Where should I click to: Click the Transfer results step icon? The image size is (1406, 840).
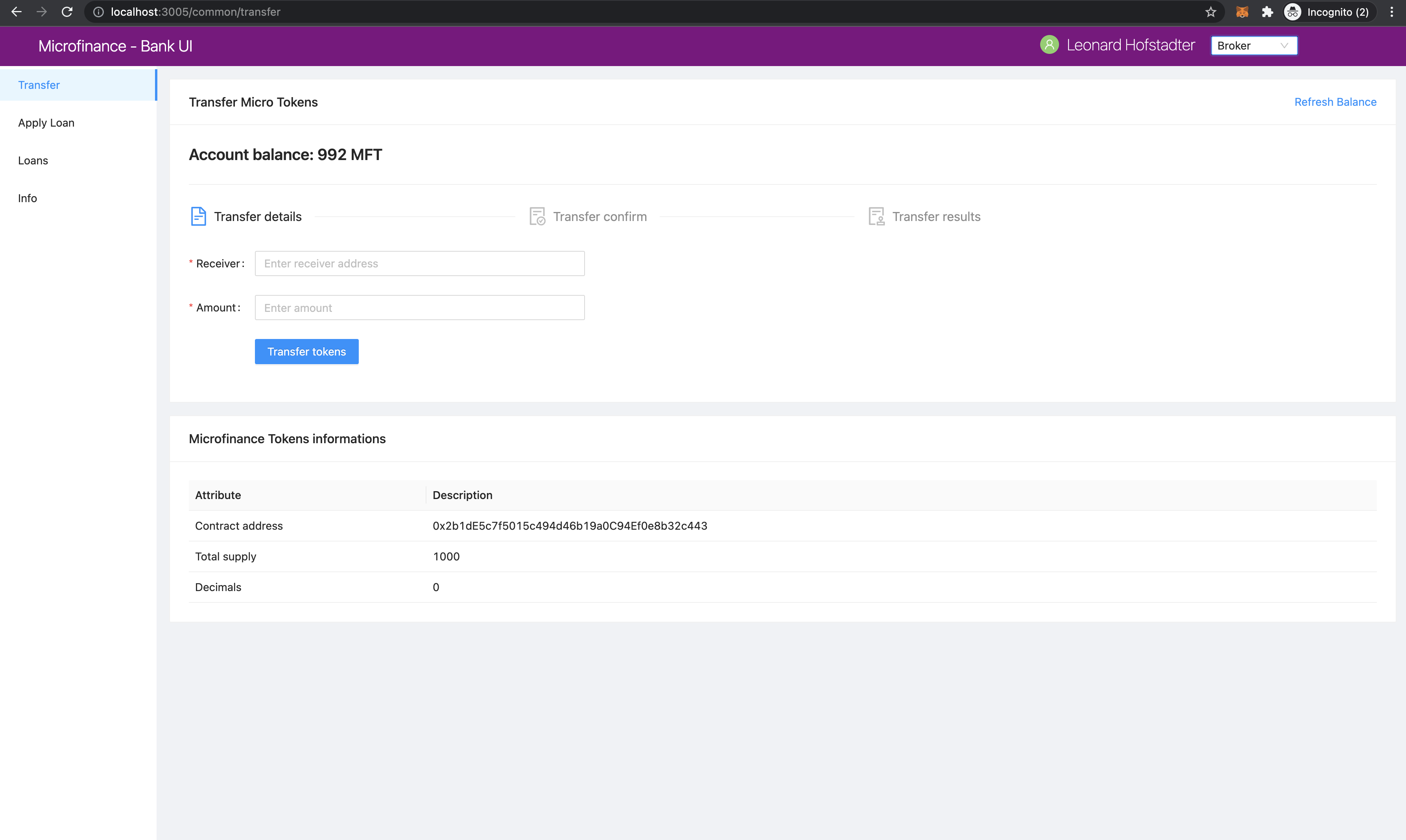(x=876, y=216)
